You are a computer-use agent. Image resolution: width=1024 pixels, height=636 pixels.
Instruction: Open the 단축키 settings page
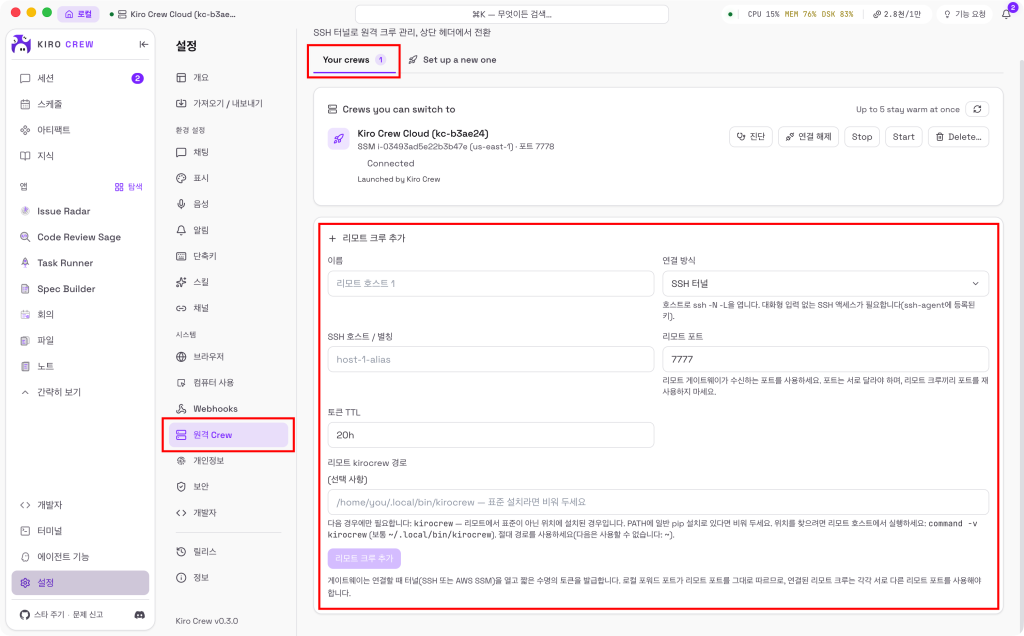228,256
